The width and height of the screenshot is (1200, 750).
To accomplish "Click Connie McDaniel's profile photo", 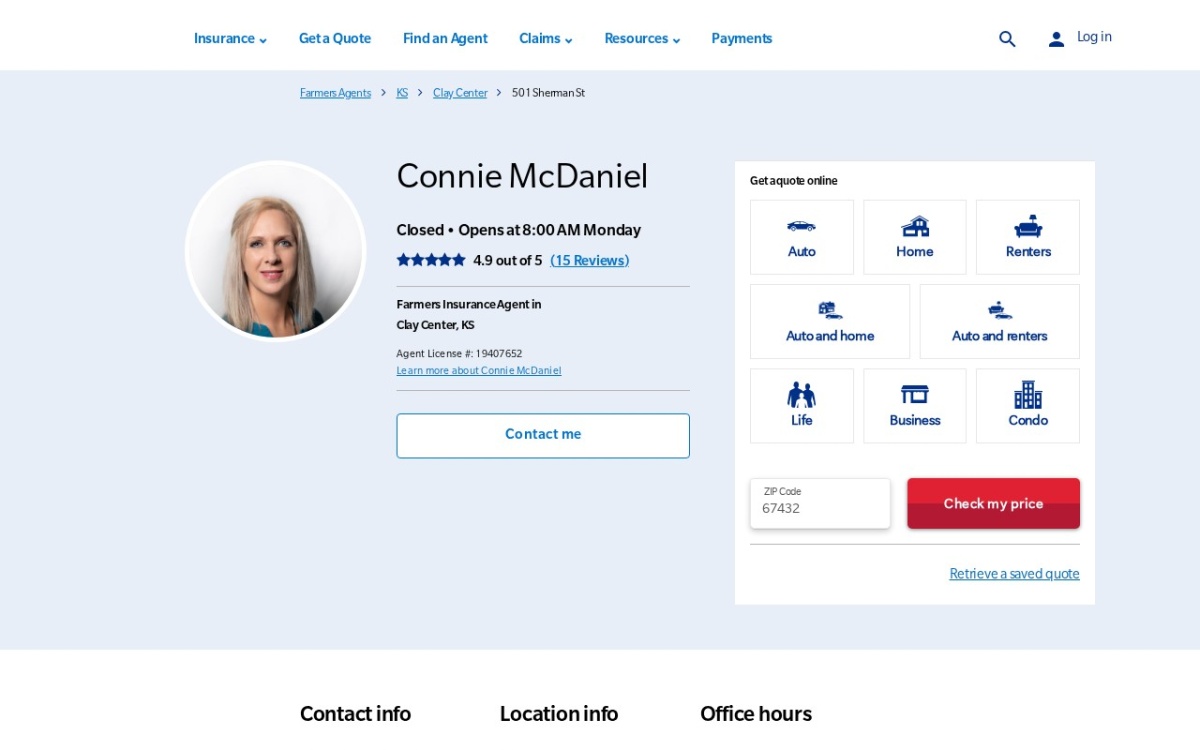I will pos(275,250).
